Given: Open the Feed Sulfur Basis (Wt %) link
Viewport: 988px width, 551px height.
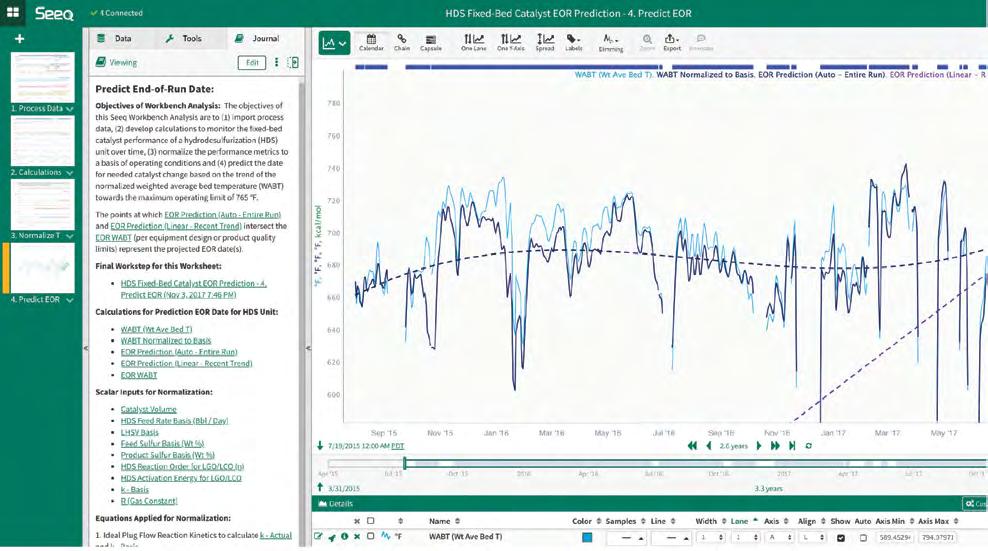Looking at the screenshot, I should (162, 444).
